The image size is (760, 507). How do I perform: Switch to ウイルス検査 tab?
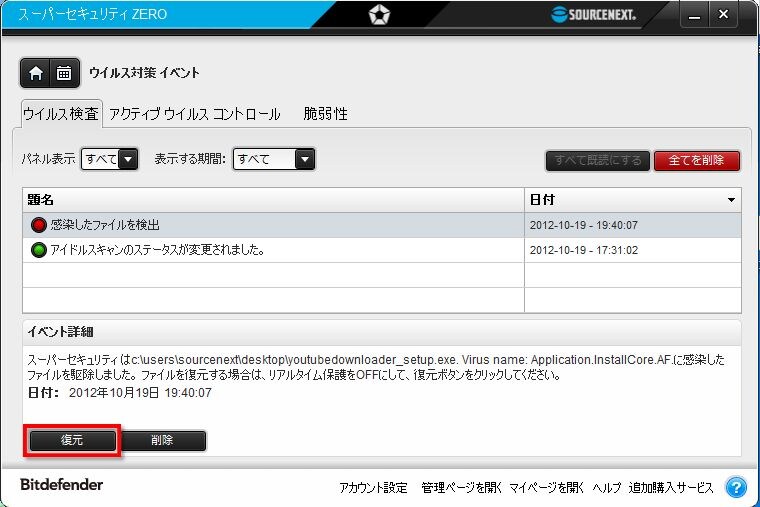tap(61, 114)
